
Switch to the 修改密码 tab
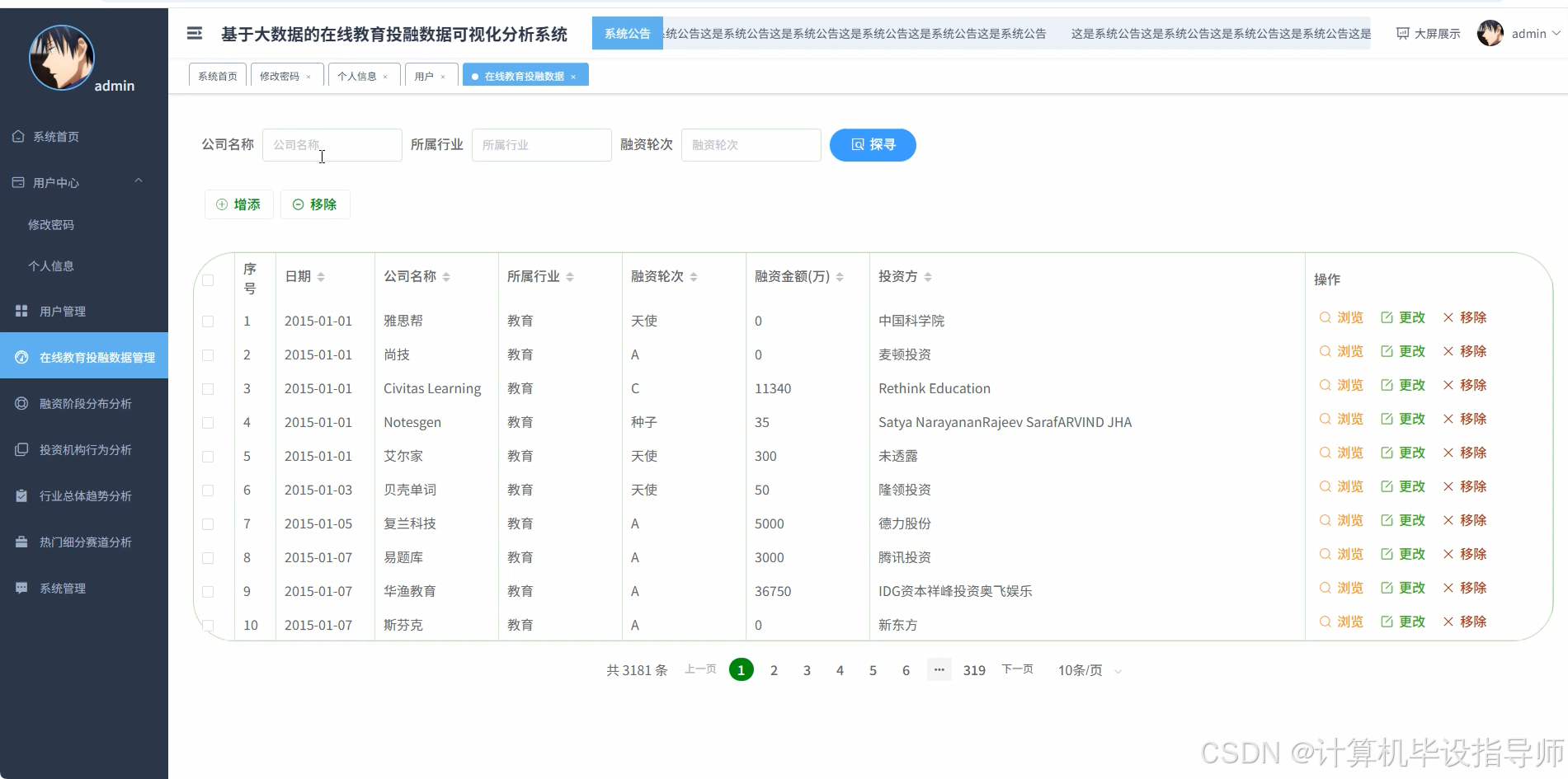pyautogui.click(x=280, y=76)
